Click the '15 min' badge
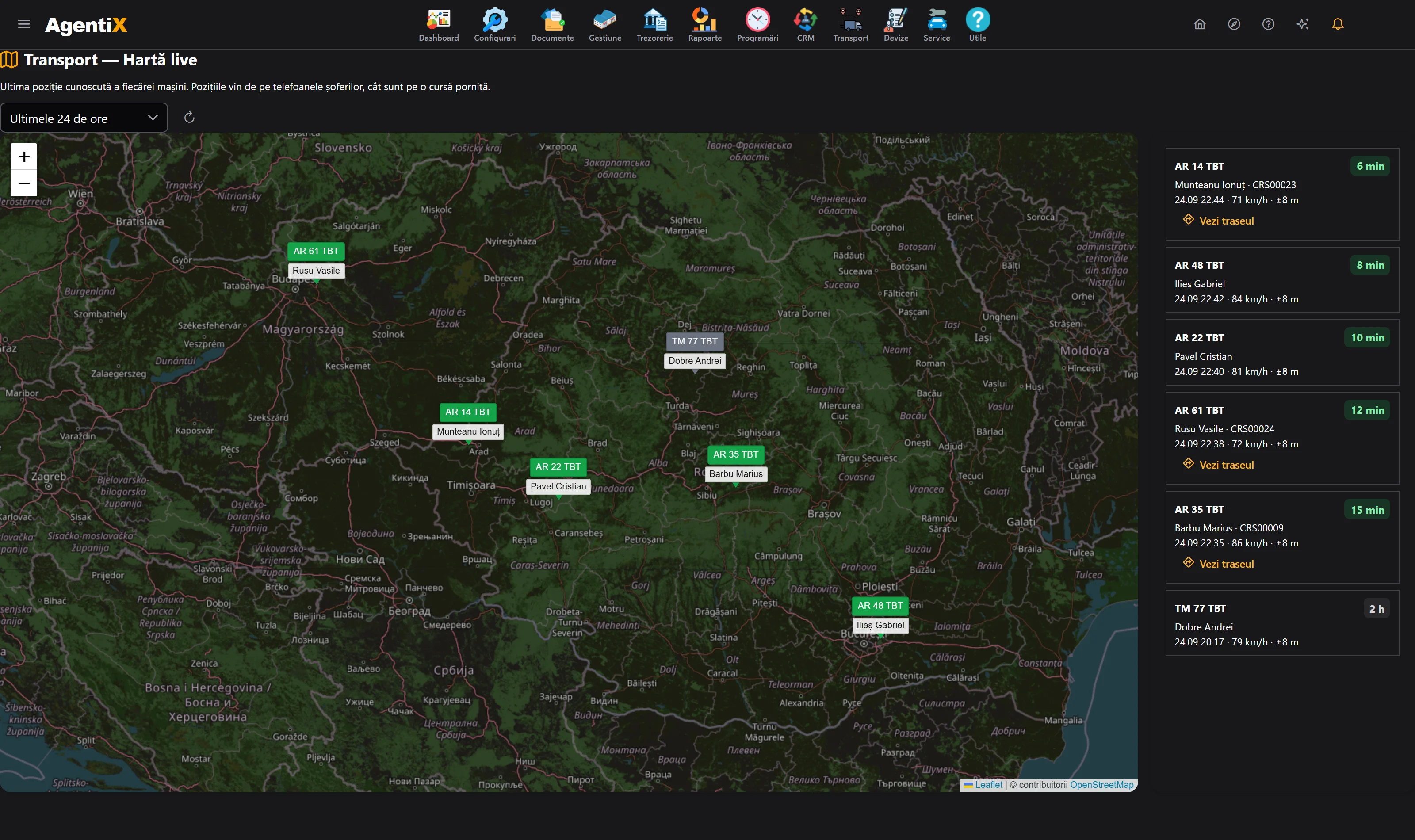Screen dimensions: 1415x840 [x=1367, y=510]
